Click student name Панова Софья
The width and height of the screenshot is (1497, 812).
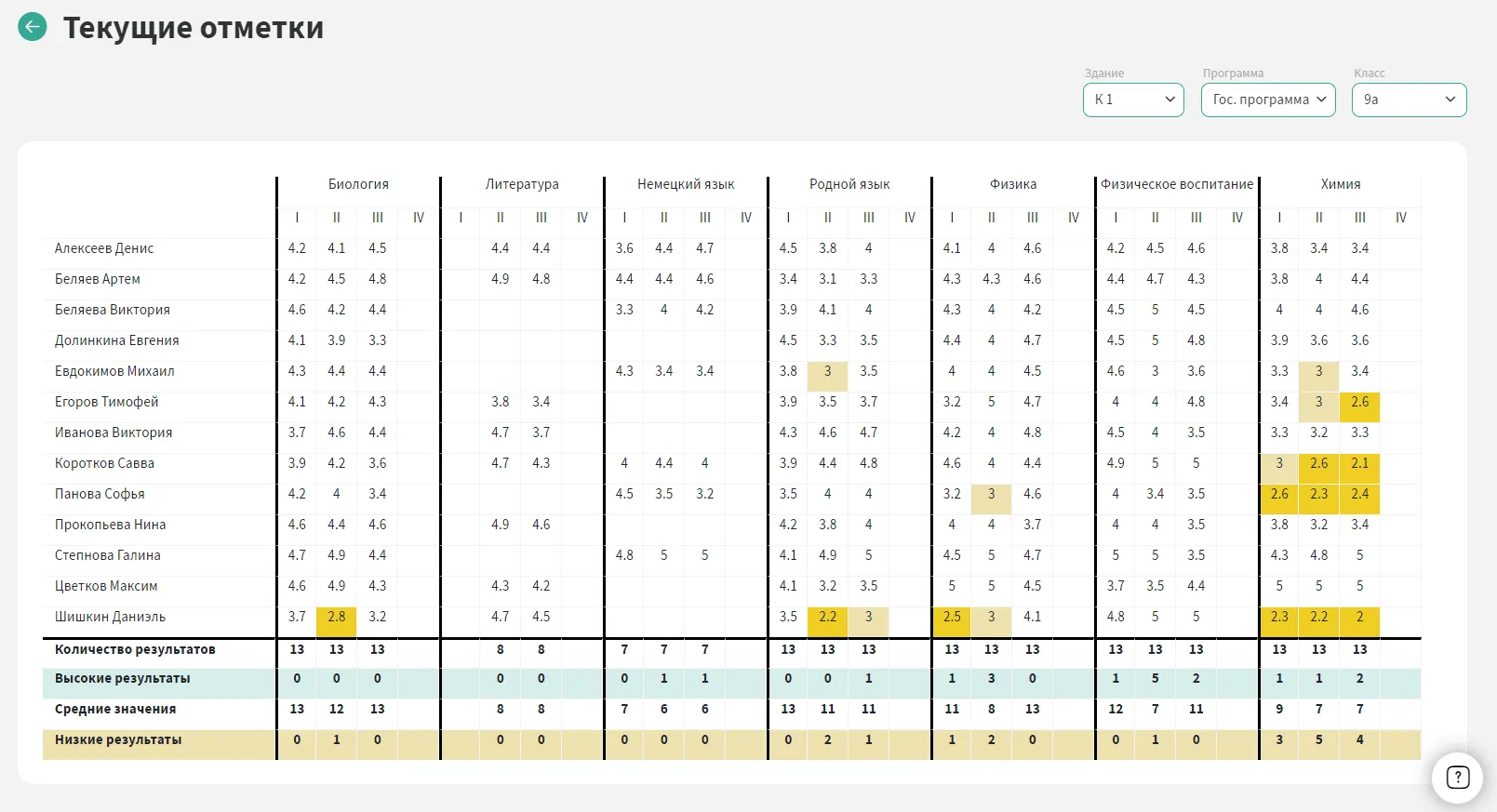click(100, 494)
